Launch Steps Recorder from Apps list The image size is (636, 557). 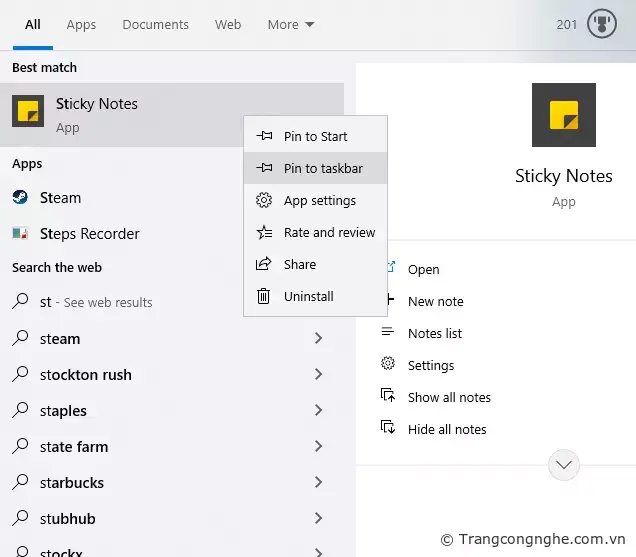[x=89, y=234]
